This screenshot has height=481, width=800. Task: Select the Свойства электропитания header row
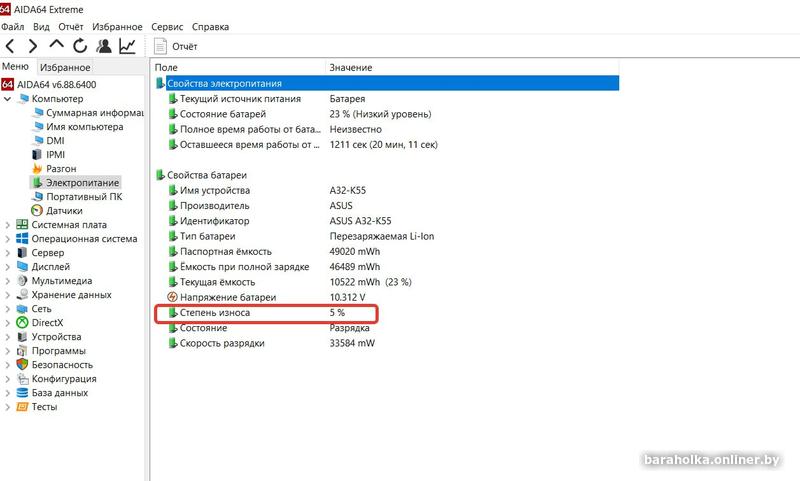387,83
